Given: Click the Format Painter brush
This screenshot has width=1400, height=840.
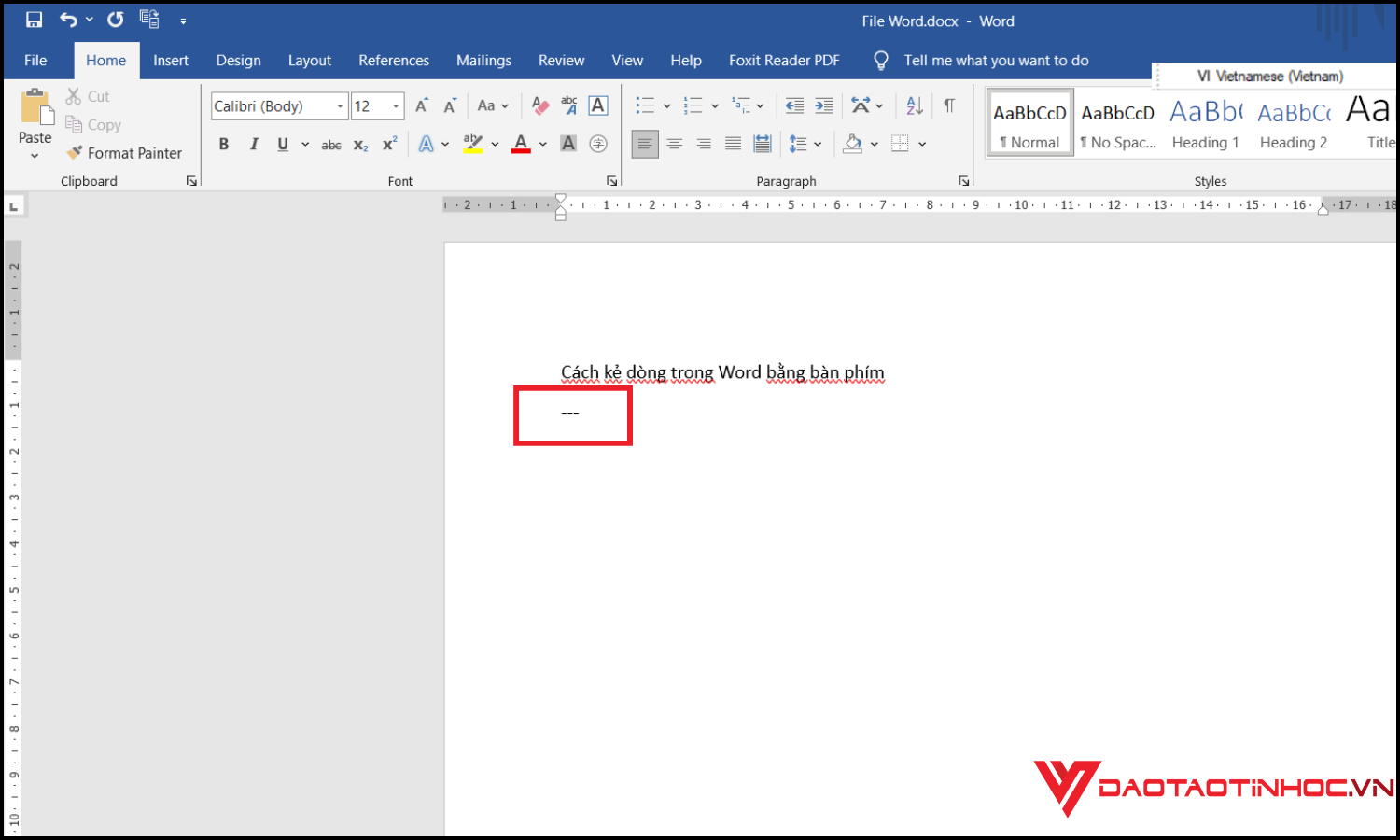Looking at the screenshot, I should click(125, 153).
